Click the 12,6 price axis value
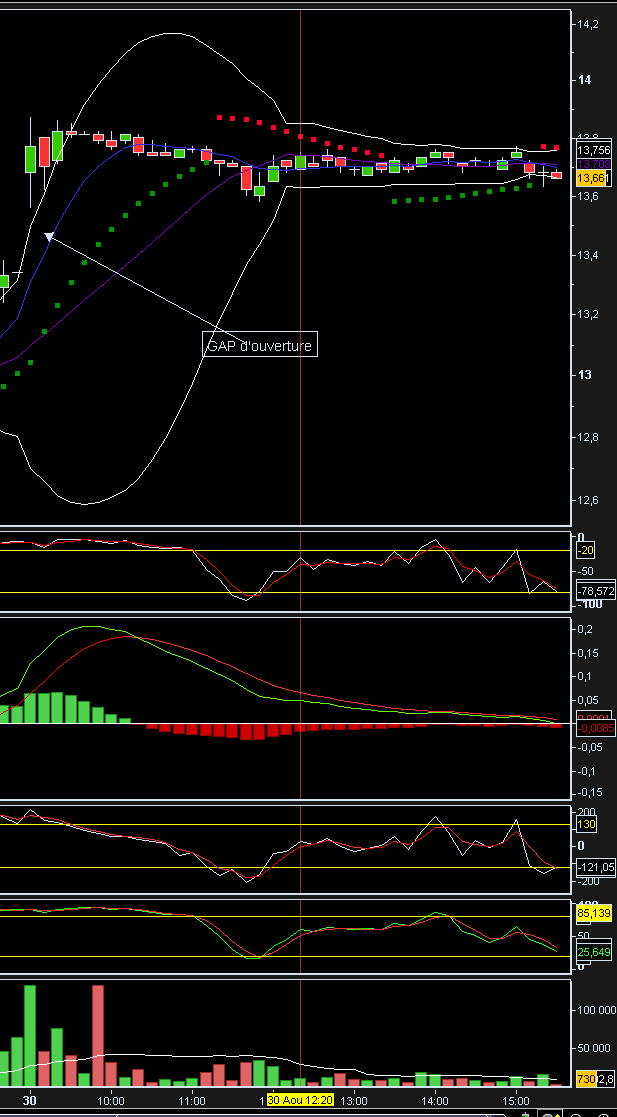617x1117 pixels. tap(589, 500)
